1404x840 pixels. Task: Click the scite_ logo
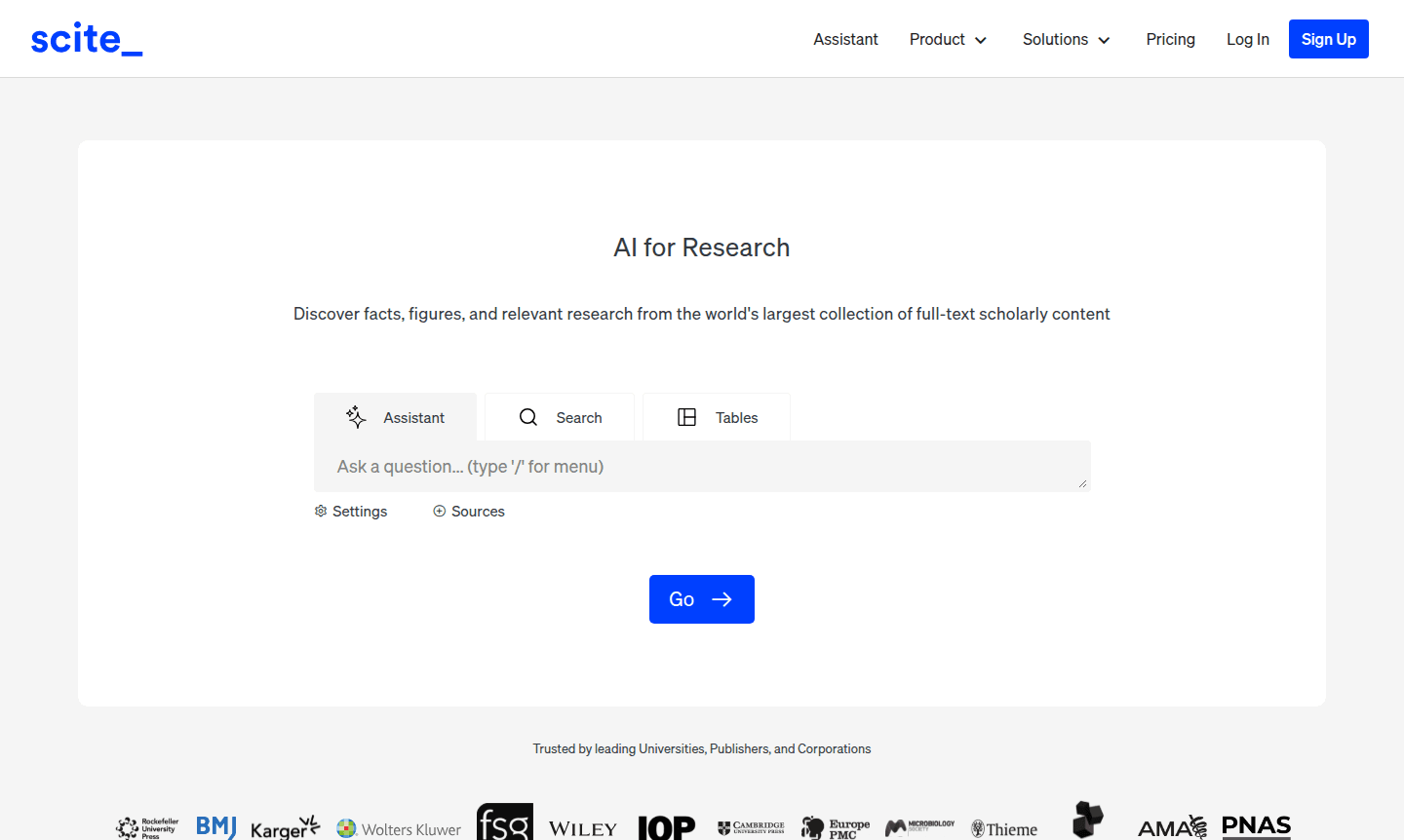(86, 39)
